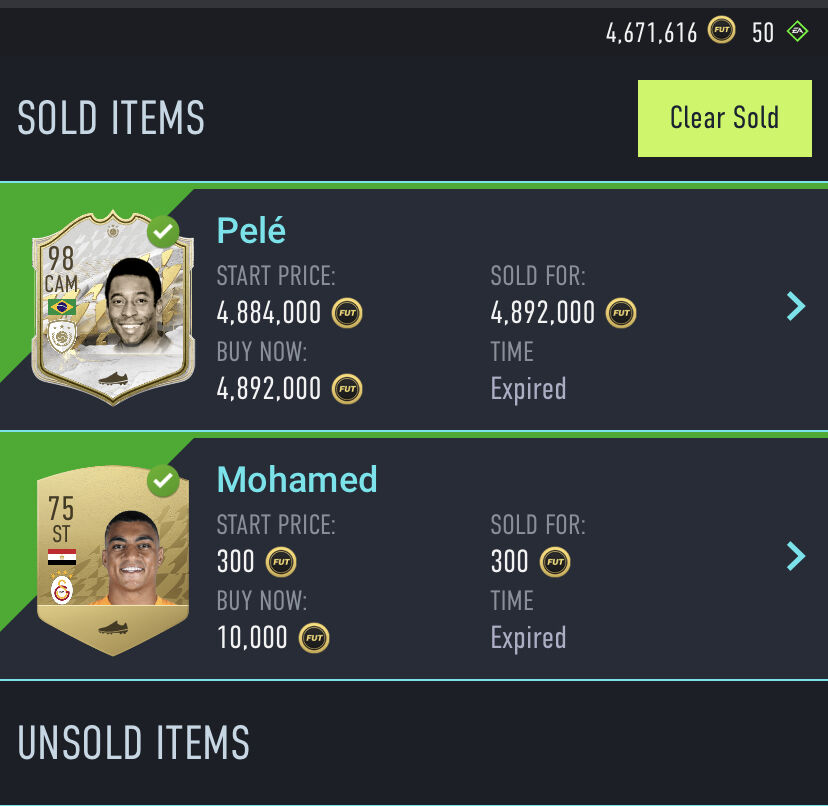Open Mohamed item details chevron
Screen dimensions: 828x806
point(796,555)
